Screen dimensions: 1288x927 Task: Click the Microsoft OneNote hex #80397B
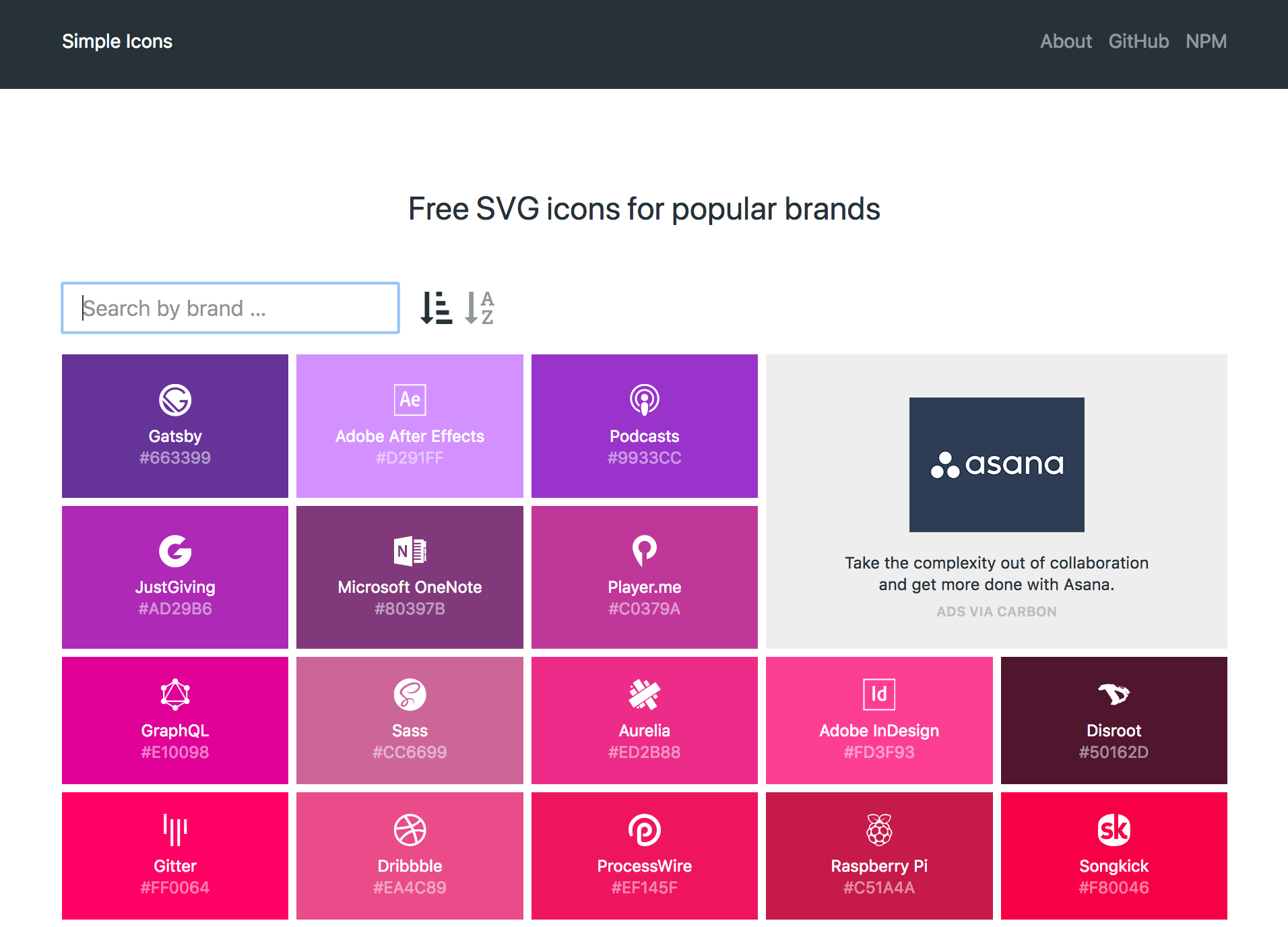pyautogui.click(x=410, y=609)
